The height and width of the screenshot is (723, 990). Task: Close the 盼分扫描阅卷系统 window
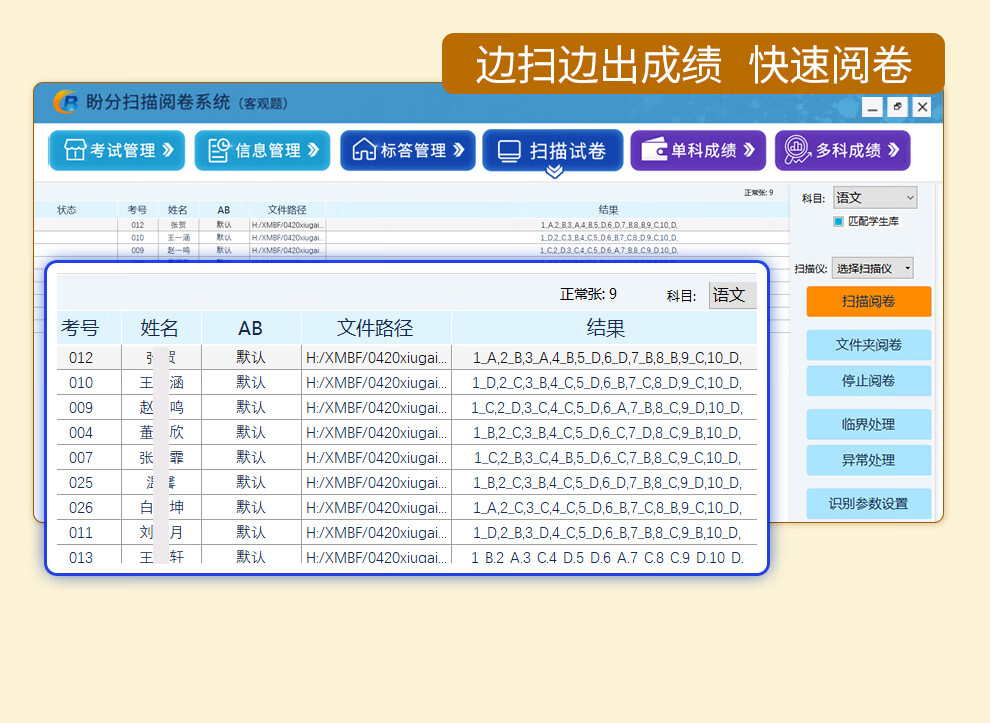coord(922,107)
